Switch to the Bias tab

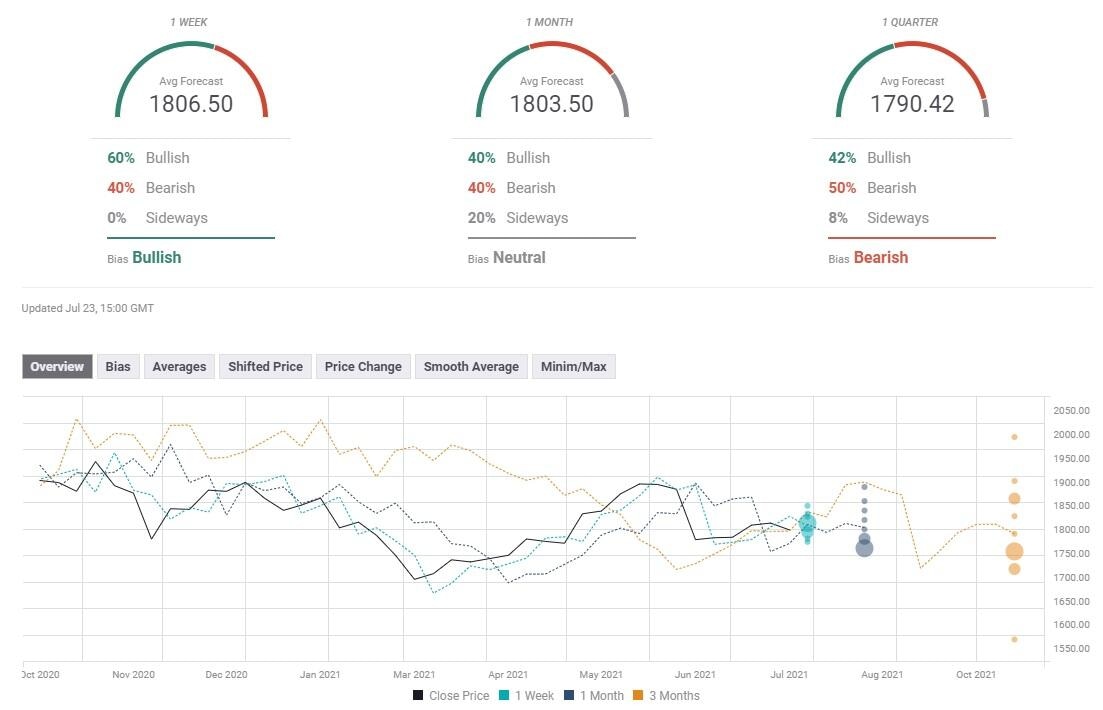pos(117,366)
